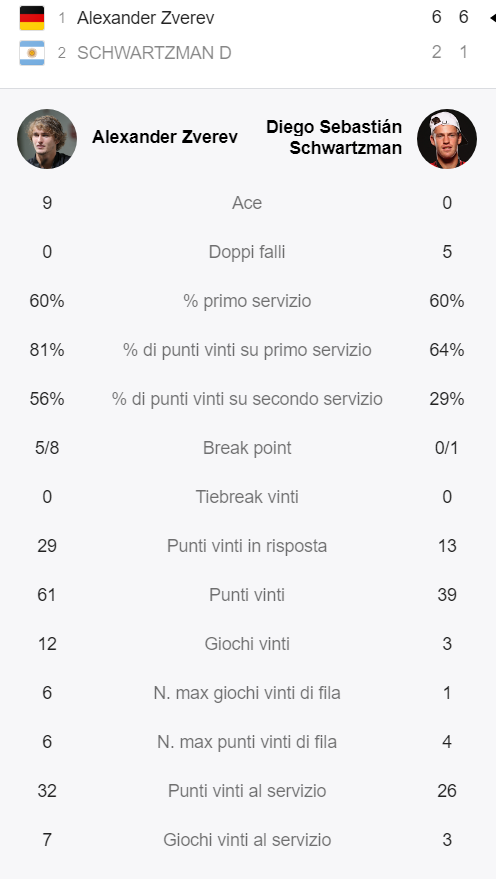Click the Doppi falli statistic label

point(247,252)
